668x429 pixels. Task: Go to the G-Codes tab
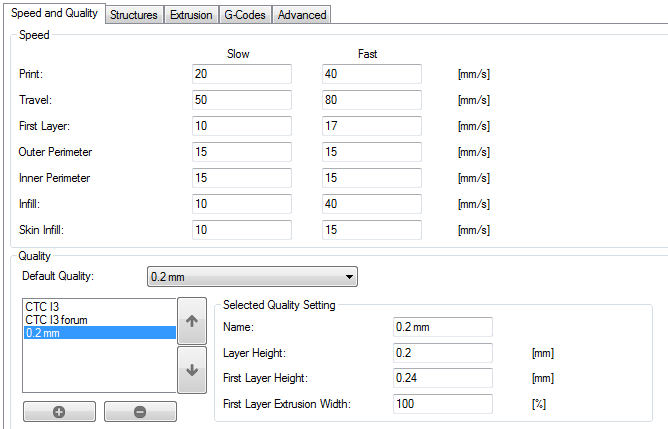click(245, 15)
